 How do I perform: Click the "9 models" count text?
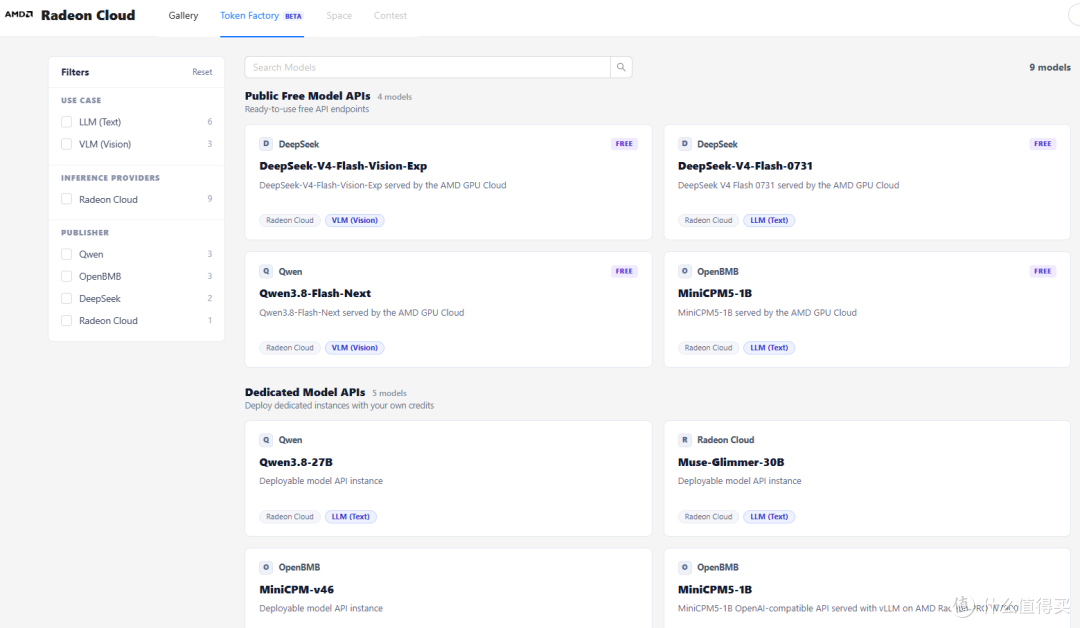(1050, 67)
